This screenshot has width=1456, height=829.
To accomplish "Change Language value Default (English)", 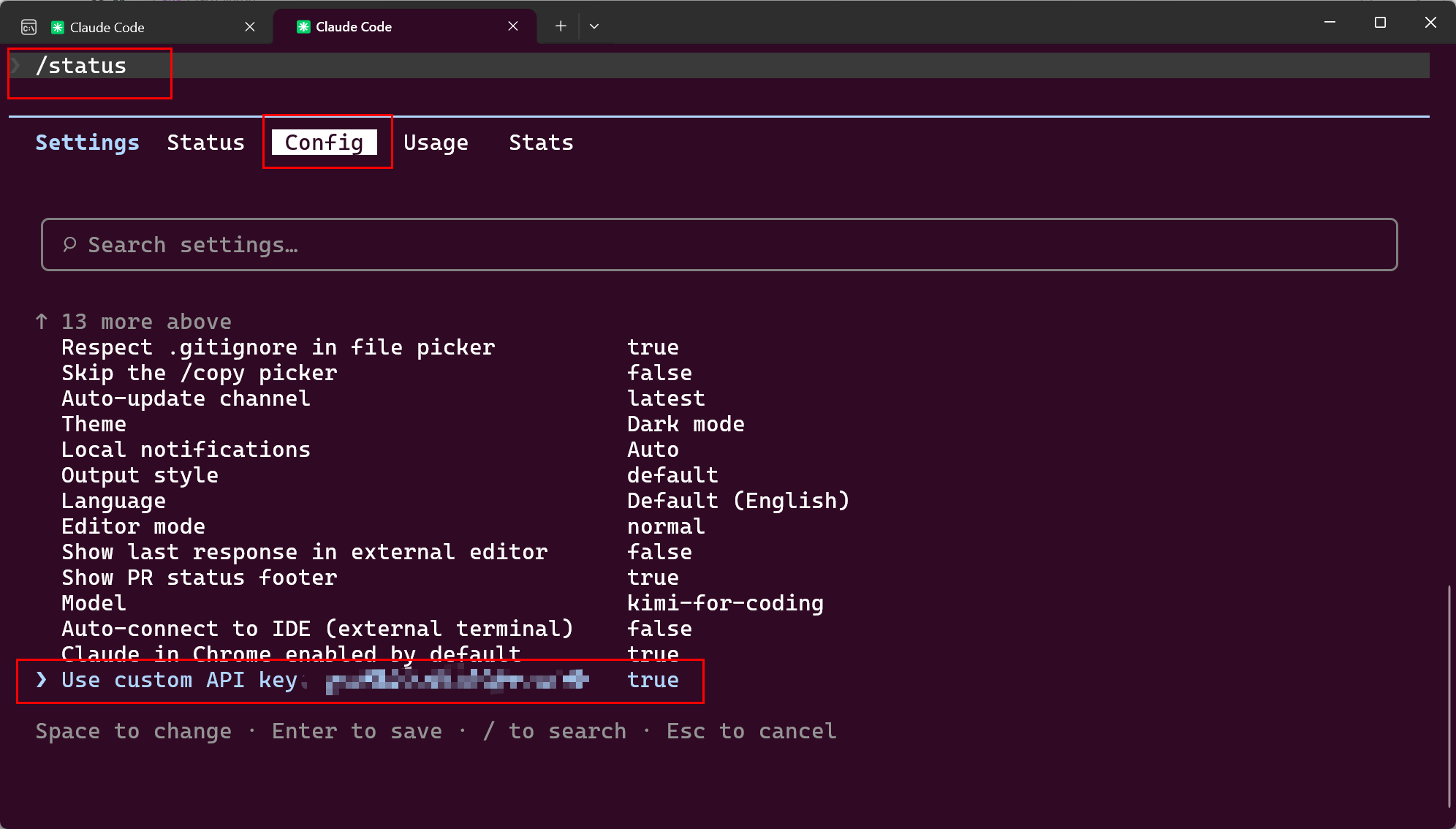I will coord(739,501).
